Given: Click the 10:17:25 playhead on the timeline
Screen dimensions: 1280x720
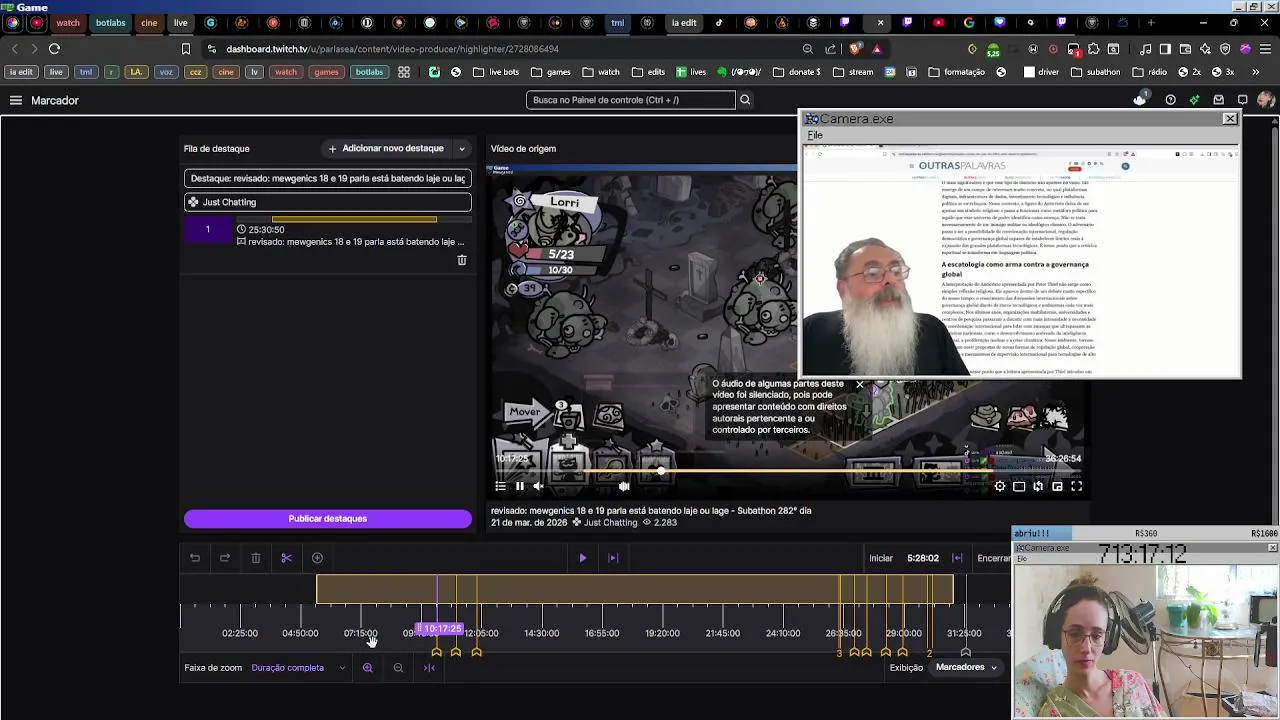Looking at the screenshot, I should coord(441,629).
